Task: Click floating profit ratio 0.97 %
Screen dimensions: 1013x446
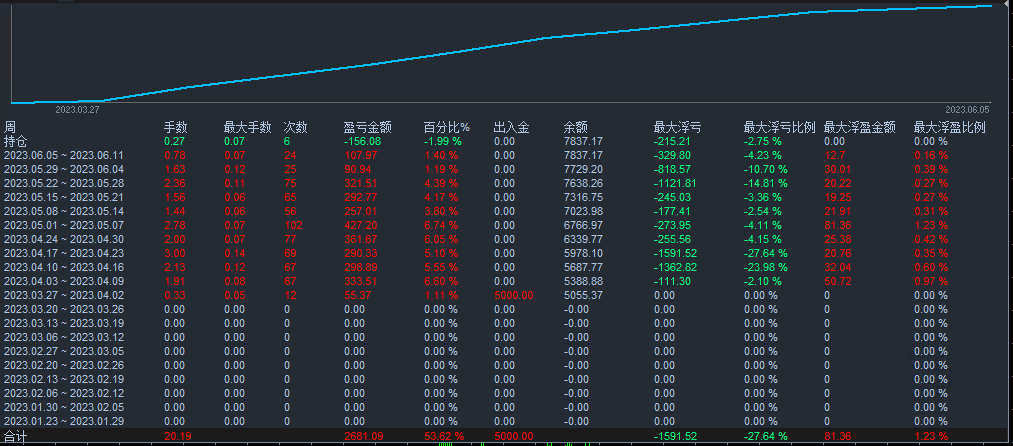Action: pos(931,281)
